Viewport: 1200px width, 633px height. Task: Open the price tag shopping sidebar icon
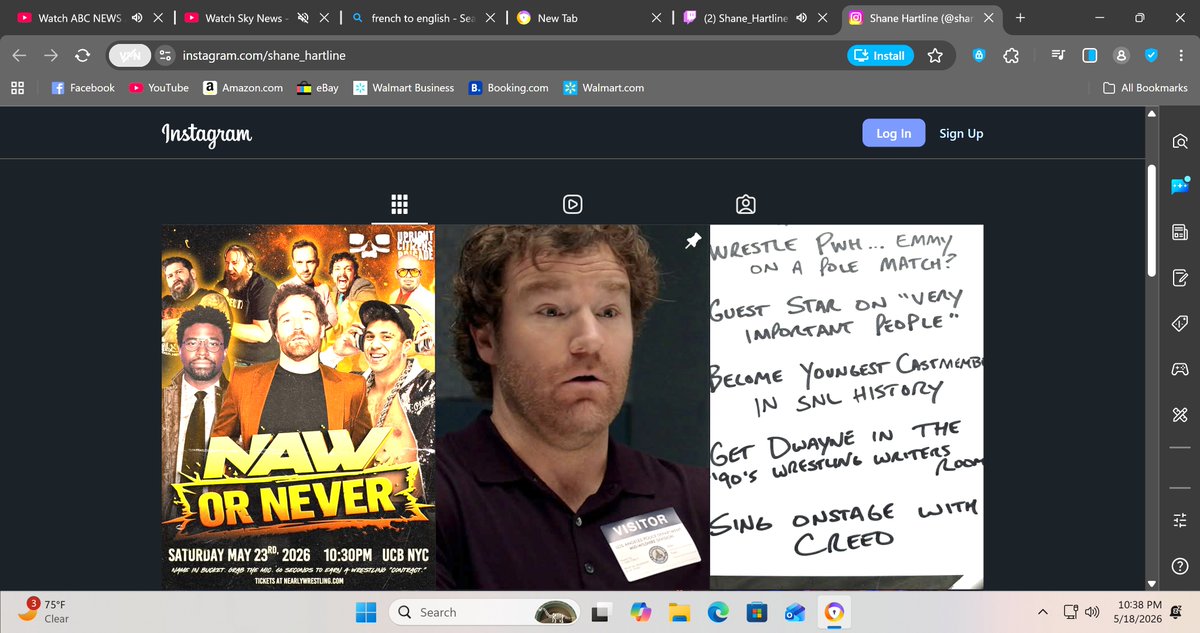tap(1179, 323)
